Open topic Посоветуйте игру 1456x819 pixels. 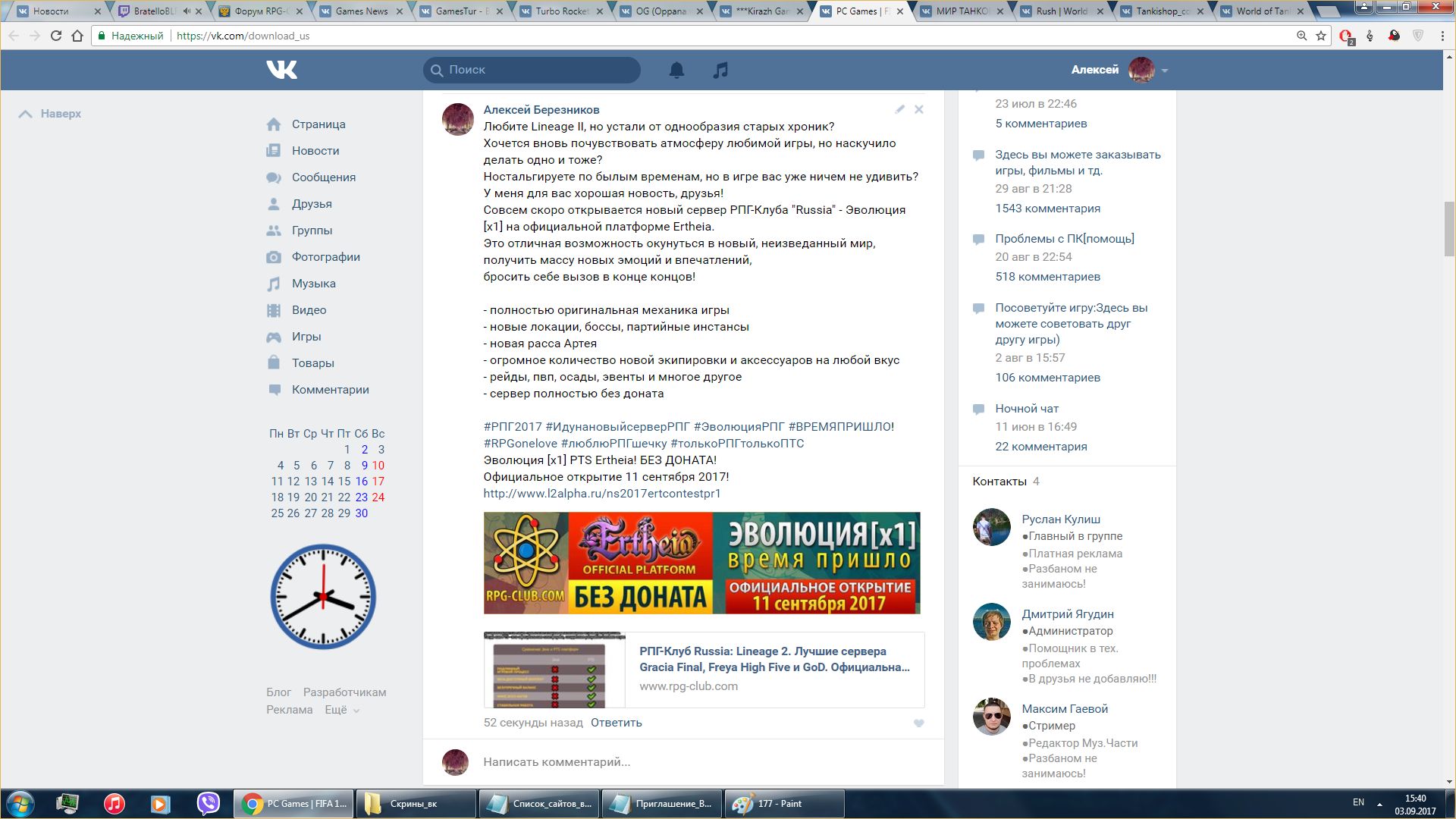coord(1072,324)
